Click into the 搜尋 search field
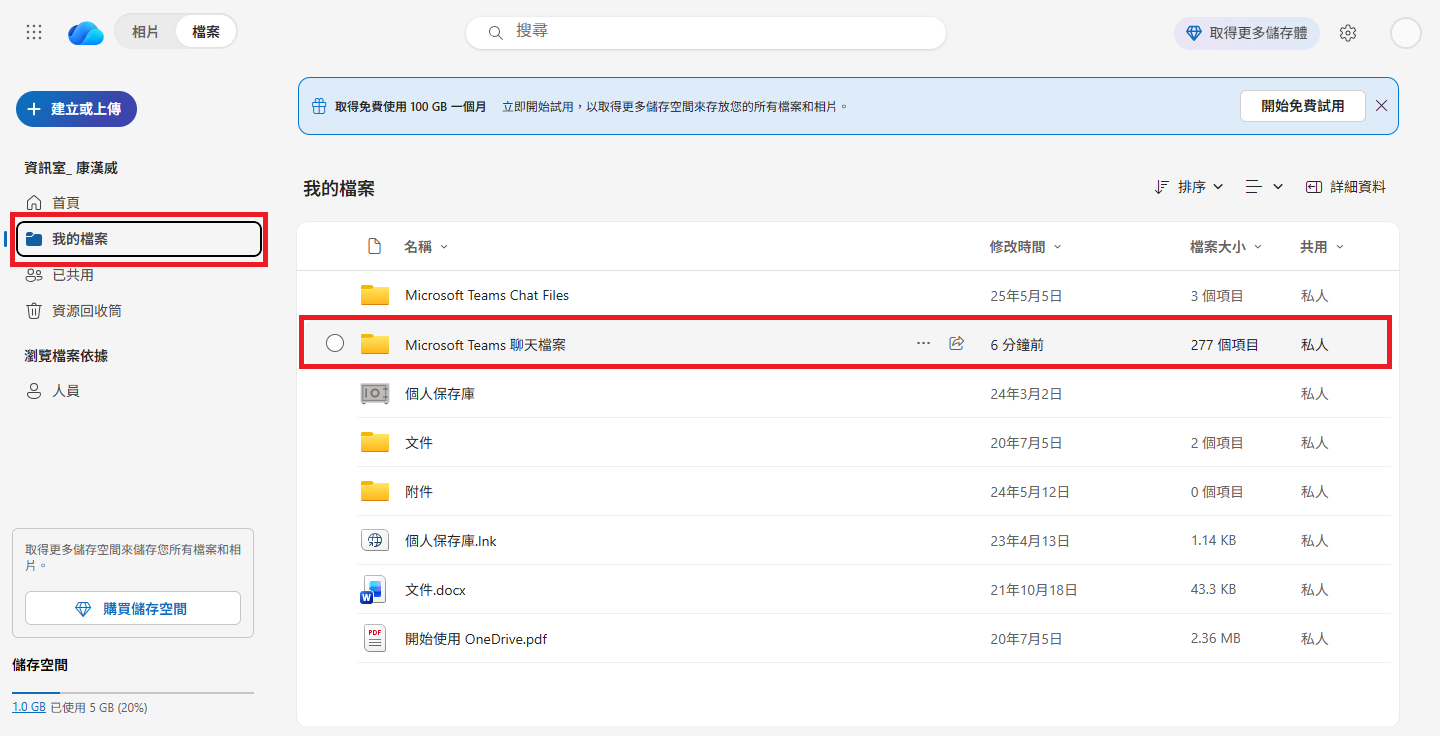Screen dimensions: 1440x736 coord(706,32)
